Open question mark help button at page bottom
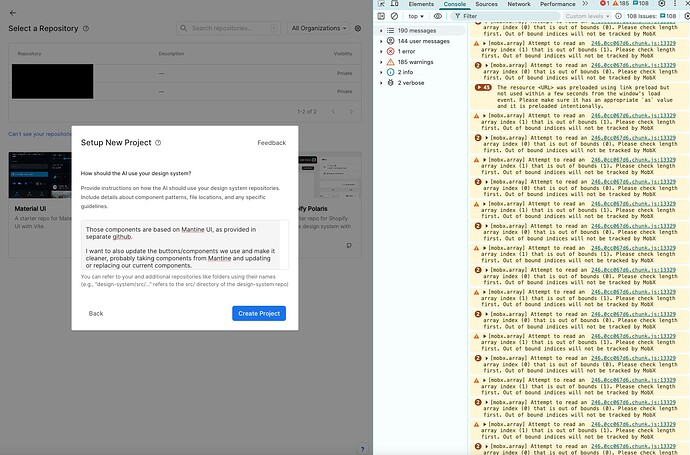The height and width of the screenshot is (455, 690). tap(362, 449)
